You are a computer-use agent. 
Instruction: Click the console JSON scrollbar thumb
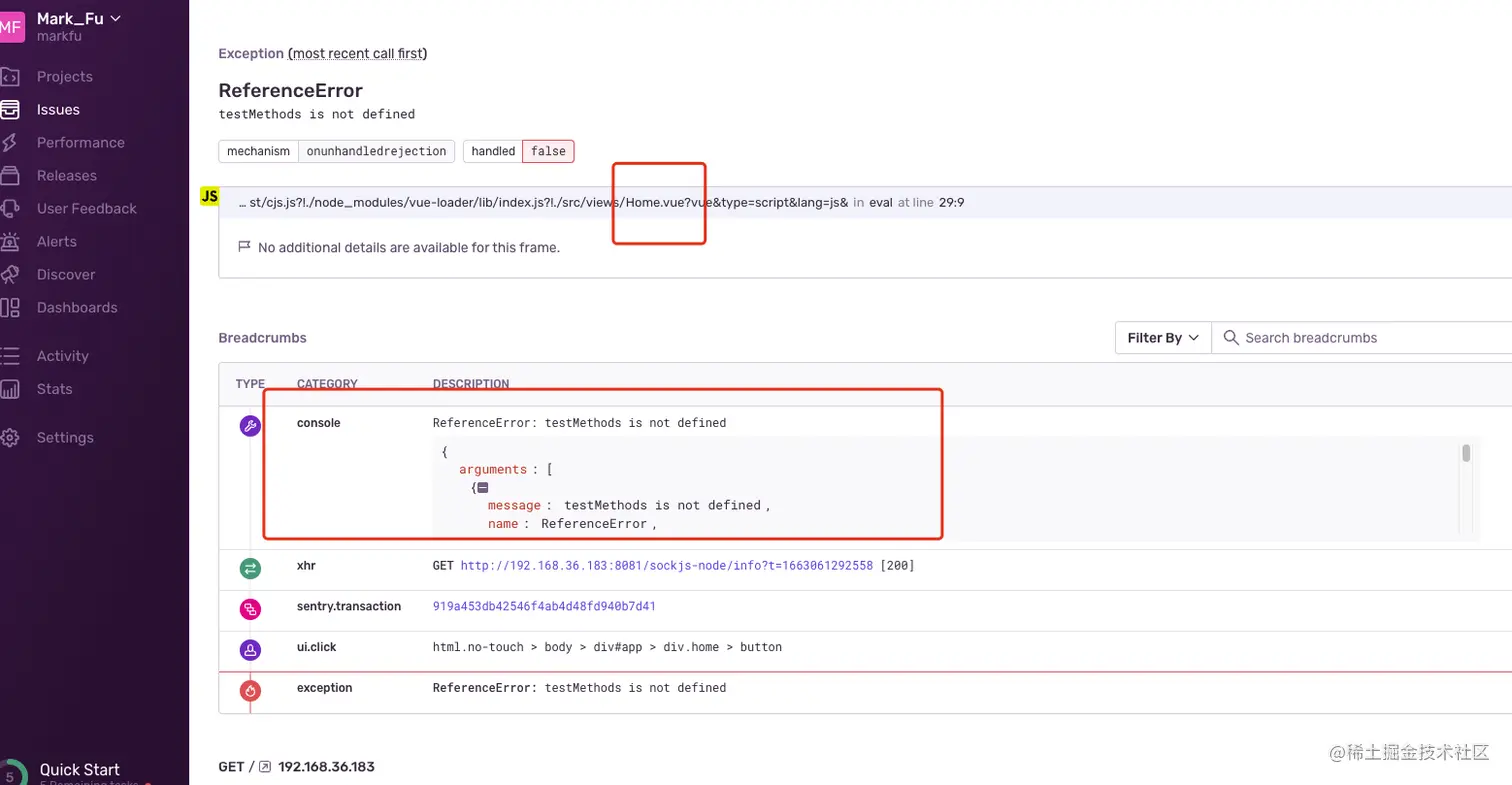1466,454
